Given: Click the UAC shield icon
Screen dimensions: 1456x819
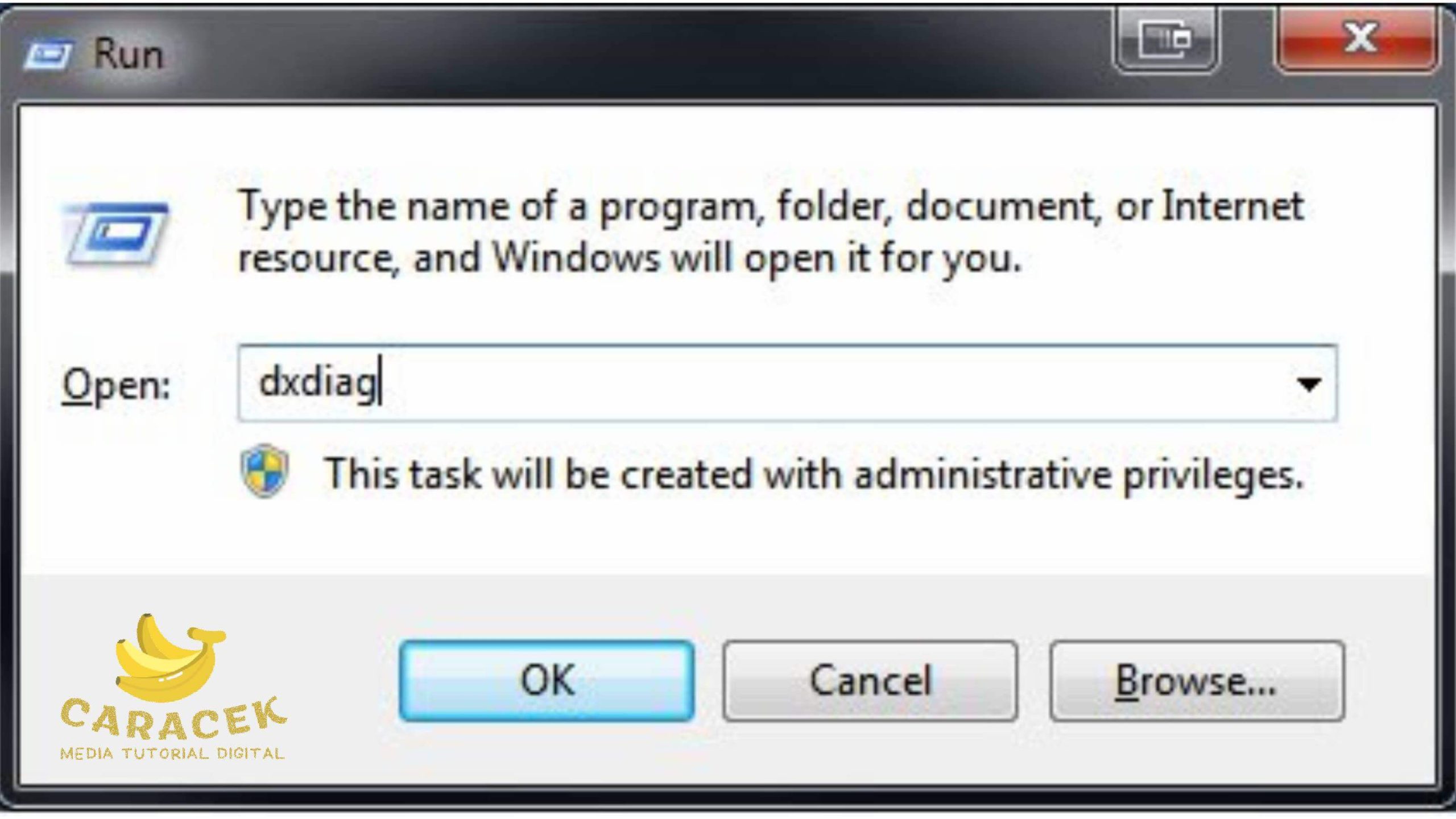Looking at the screenshot, I should pyautogui.click(x=264, y=472).
